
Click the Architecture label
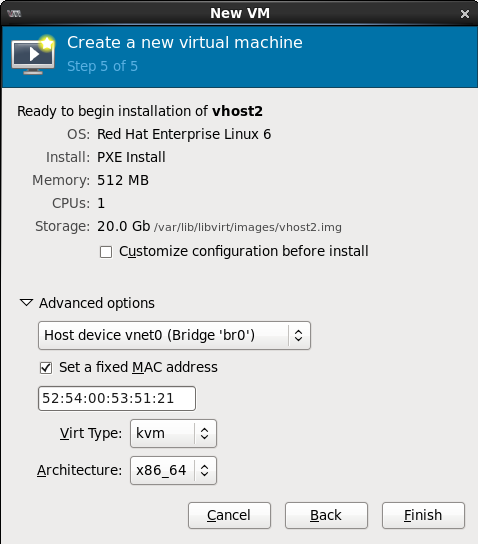(x=79, y=470)
